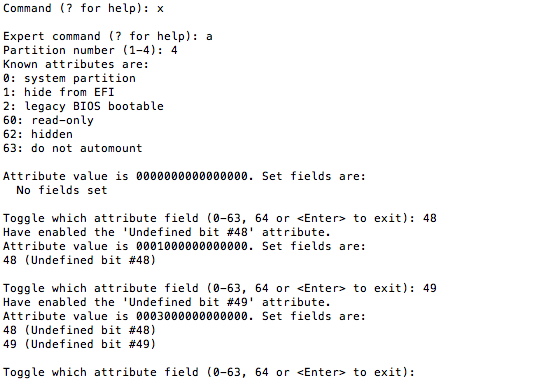537x381 pixels.
Task: Click the attribute value 0001000000000000 text
Action: coord(192,246)
